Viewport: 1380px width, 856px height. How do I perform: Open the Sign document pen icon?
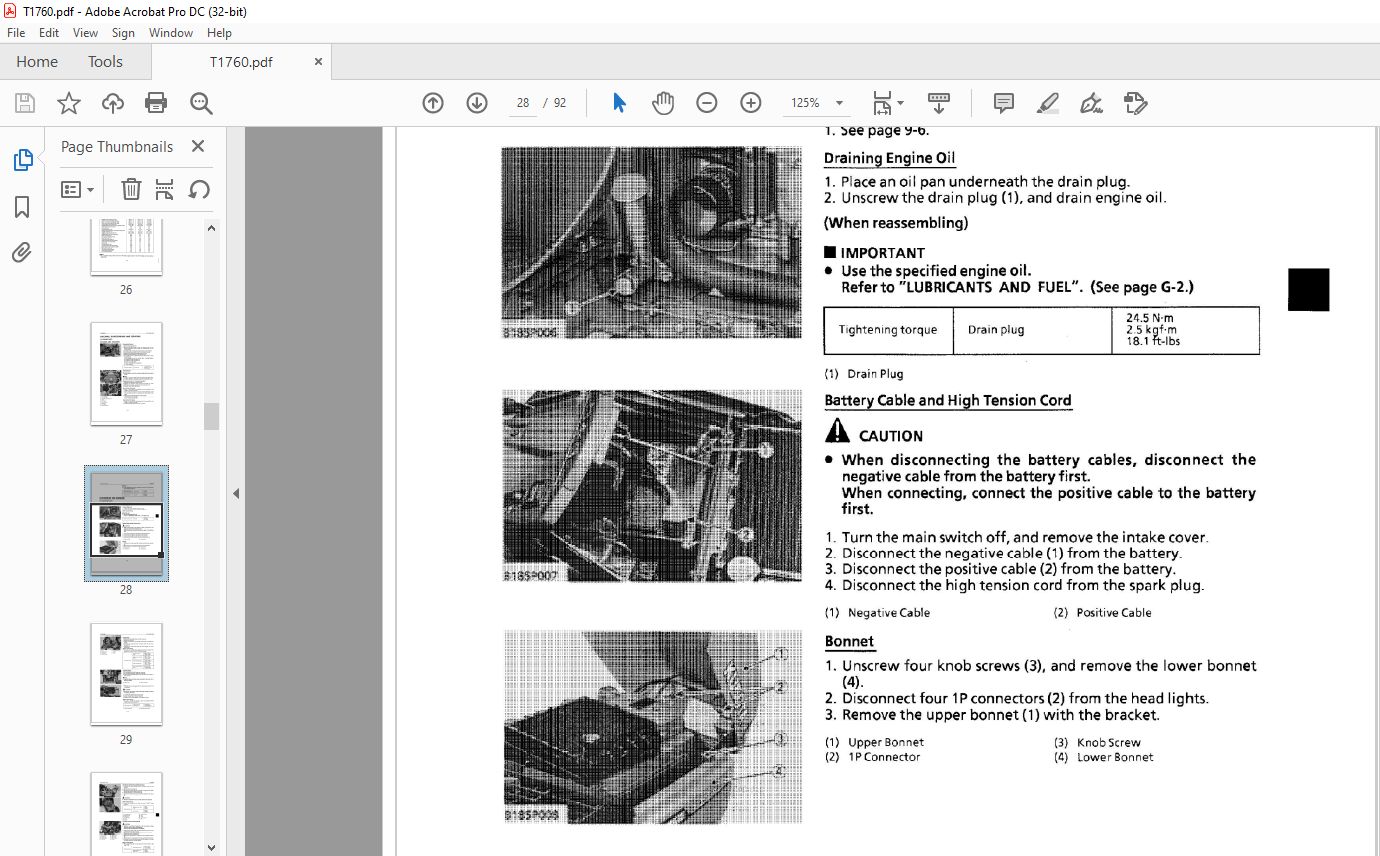(1091, 103)
